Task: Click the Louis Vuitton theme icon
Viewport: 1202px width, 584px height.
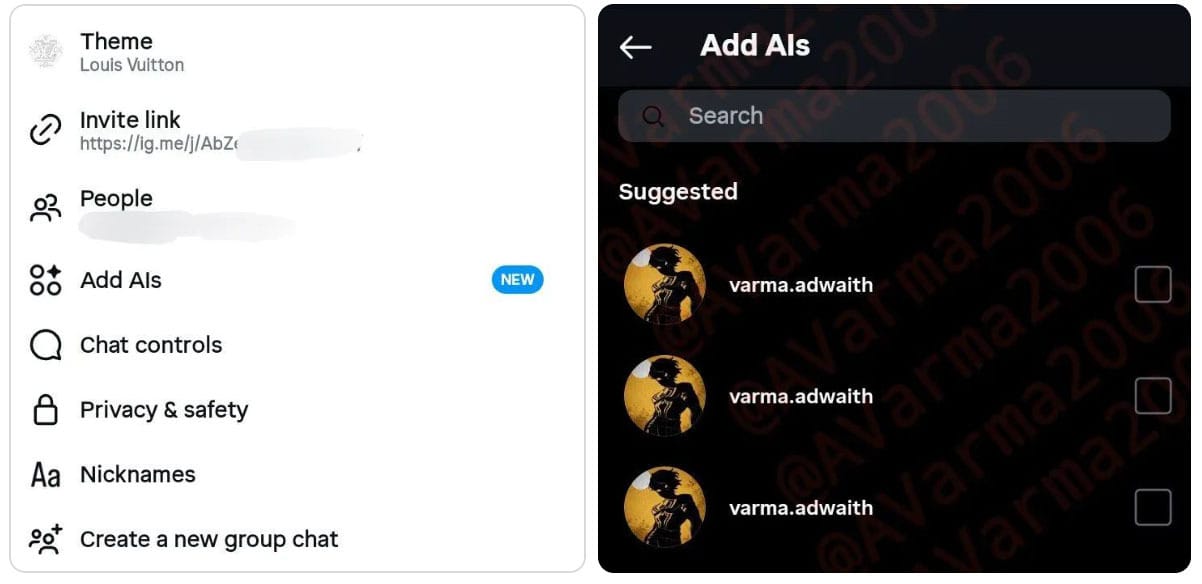Action: coord(46,52)
